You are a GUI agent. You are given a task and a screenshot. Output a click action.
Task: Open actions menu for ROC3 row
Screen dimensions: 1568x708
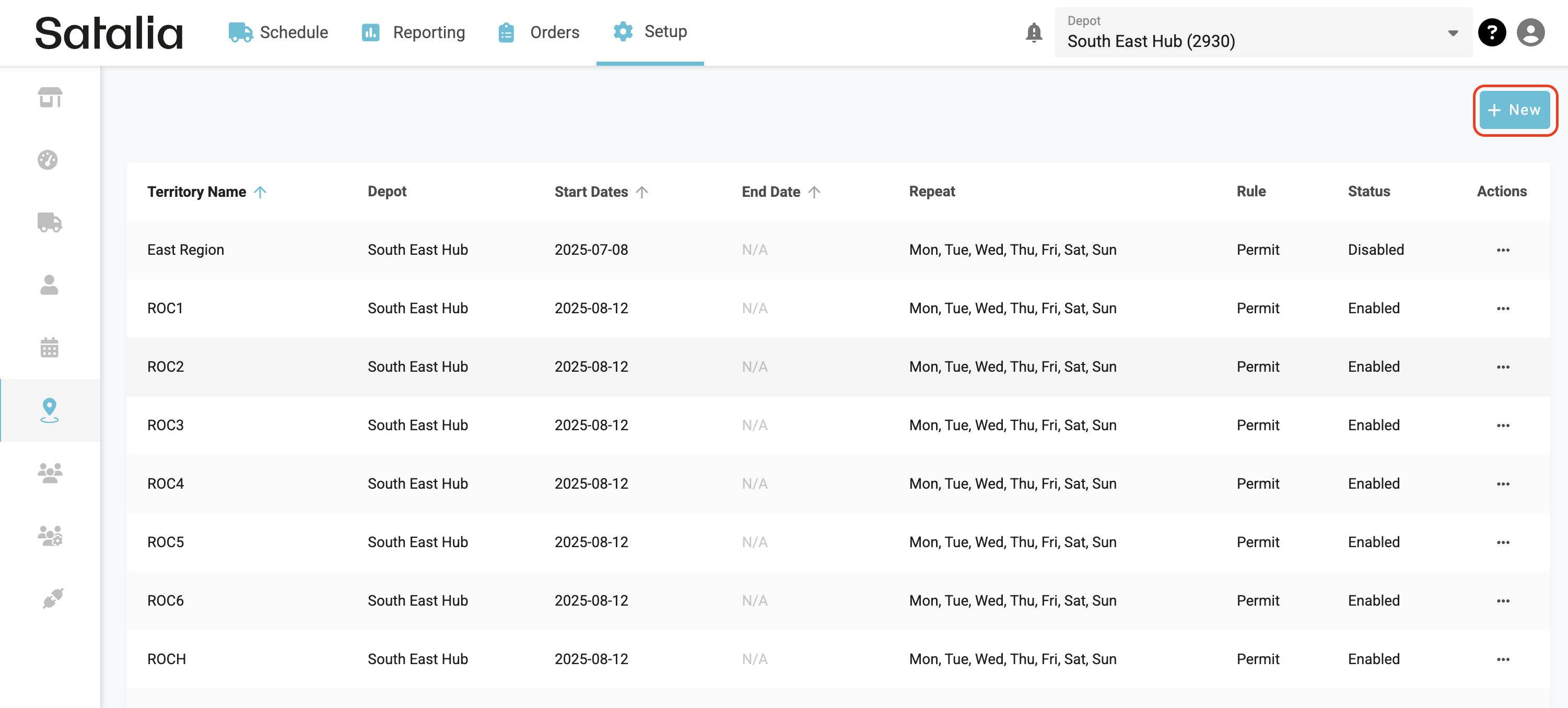pyautogui.click(x=1503, y=425)
